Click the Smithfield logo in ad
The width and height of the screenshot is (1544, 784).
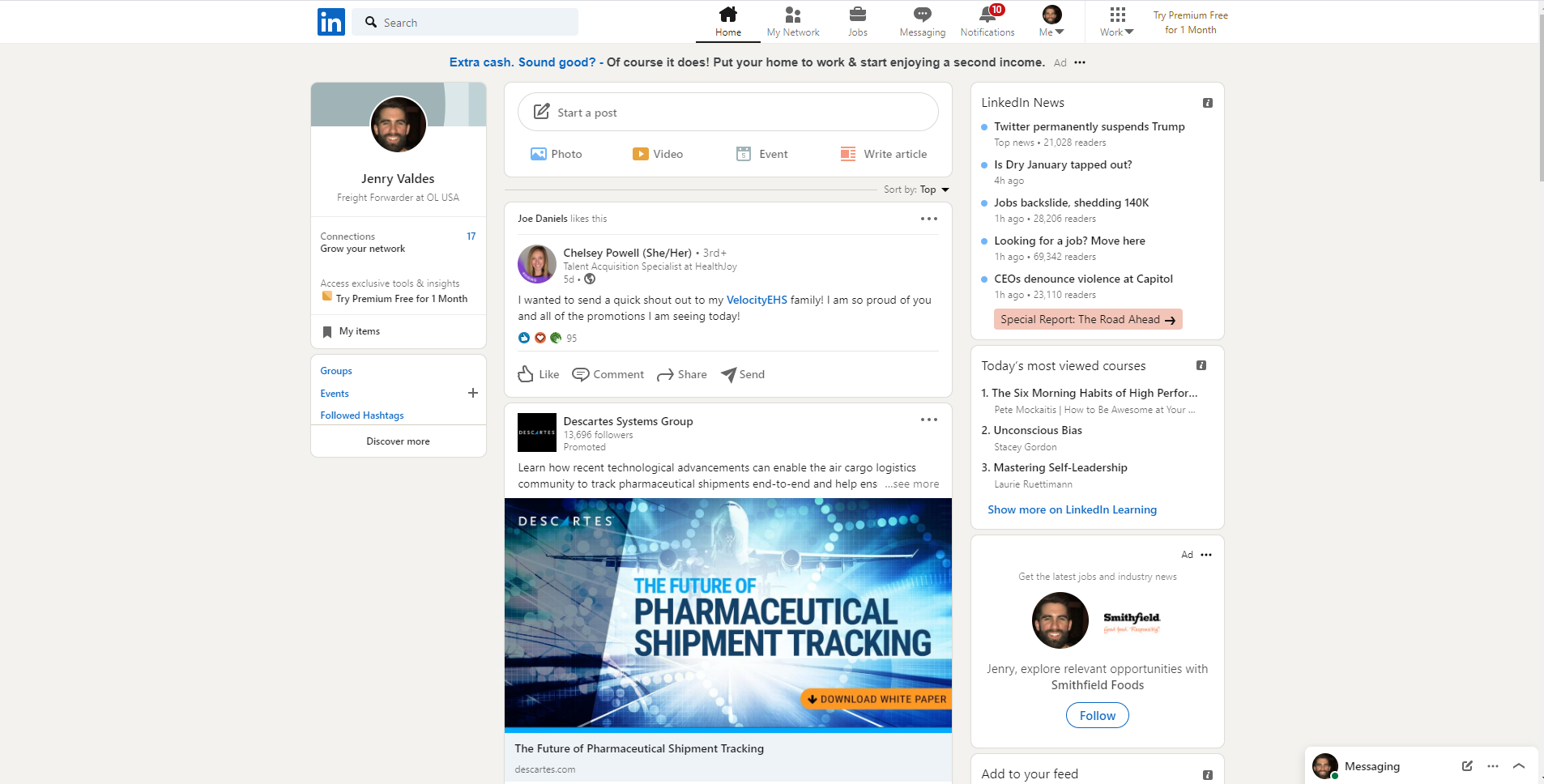coord(1132,620)
